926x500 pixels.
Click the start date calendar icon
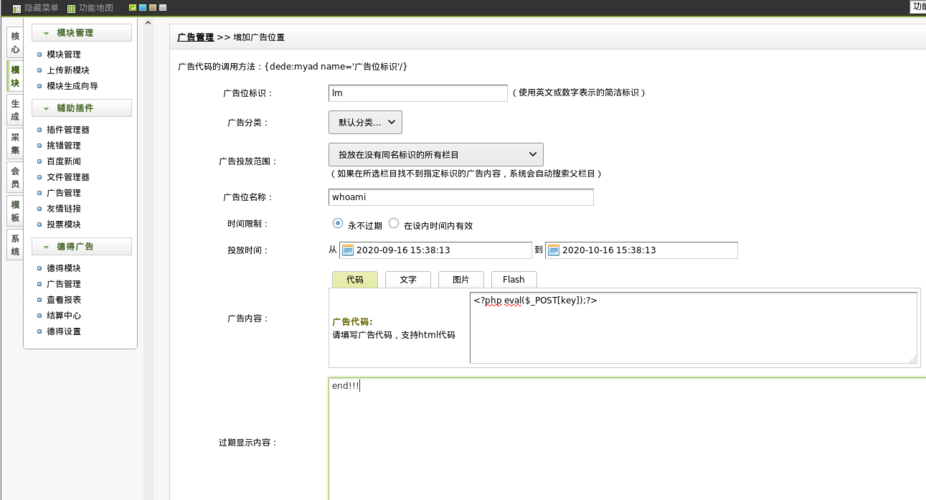(x=348, y=250)
